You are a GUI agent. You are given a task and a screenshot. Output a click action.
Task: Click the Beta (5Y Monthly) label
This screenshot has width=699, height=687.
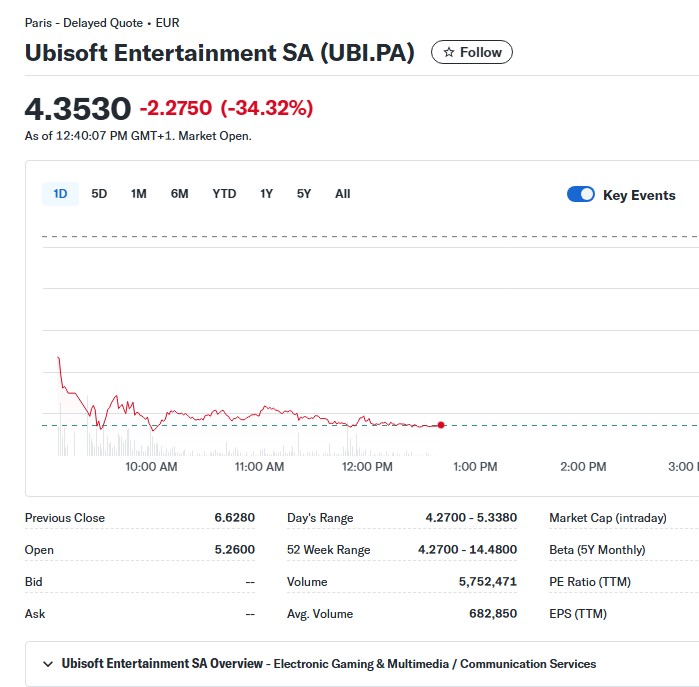click(x=597, y=550)
